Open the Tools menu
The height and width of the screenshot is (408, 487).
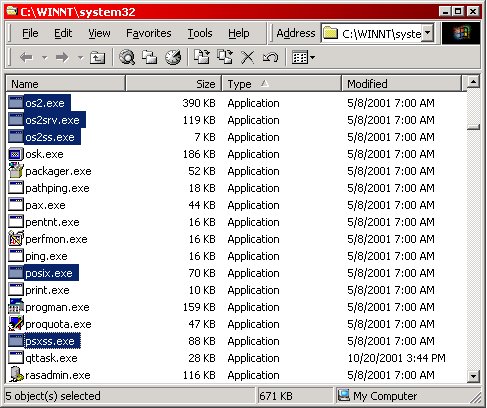click(x=200, y=33)
